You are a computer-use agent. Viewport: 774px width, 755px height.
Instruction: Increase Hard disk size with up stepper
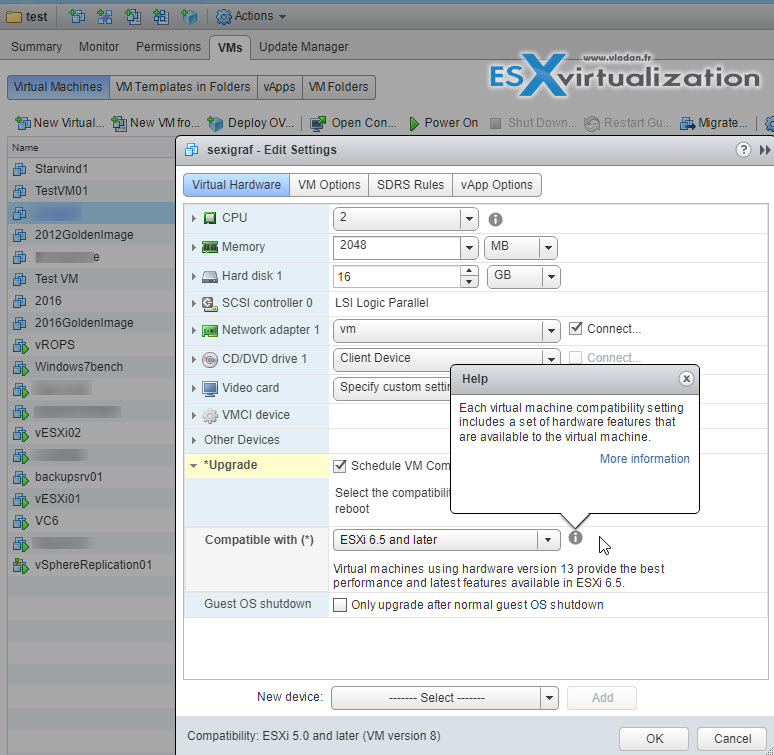pos(469,271)
